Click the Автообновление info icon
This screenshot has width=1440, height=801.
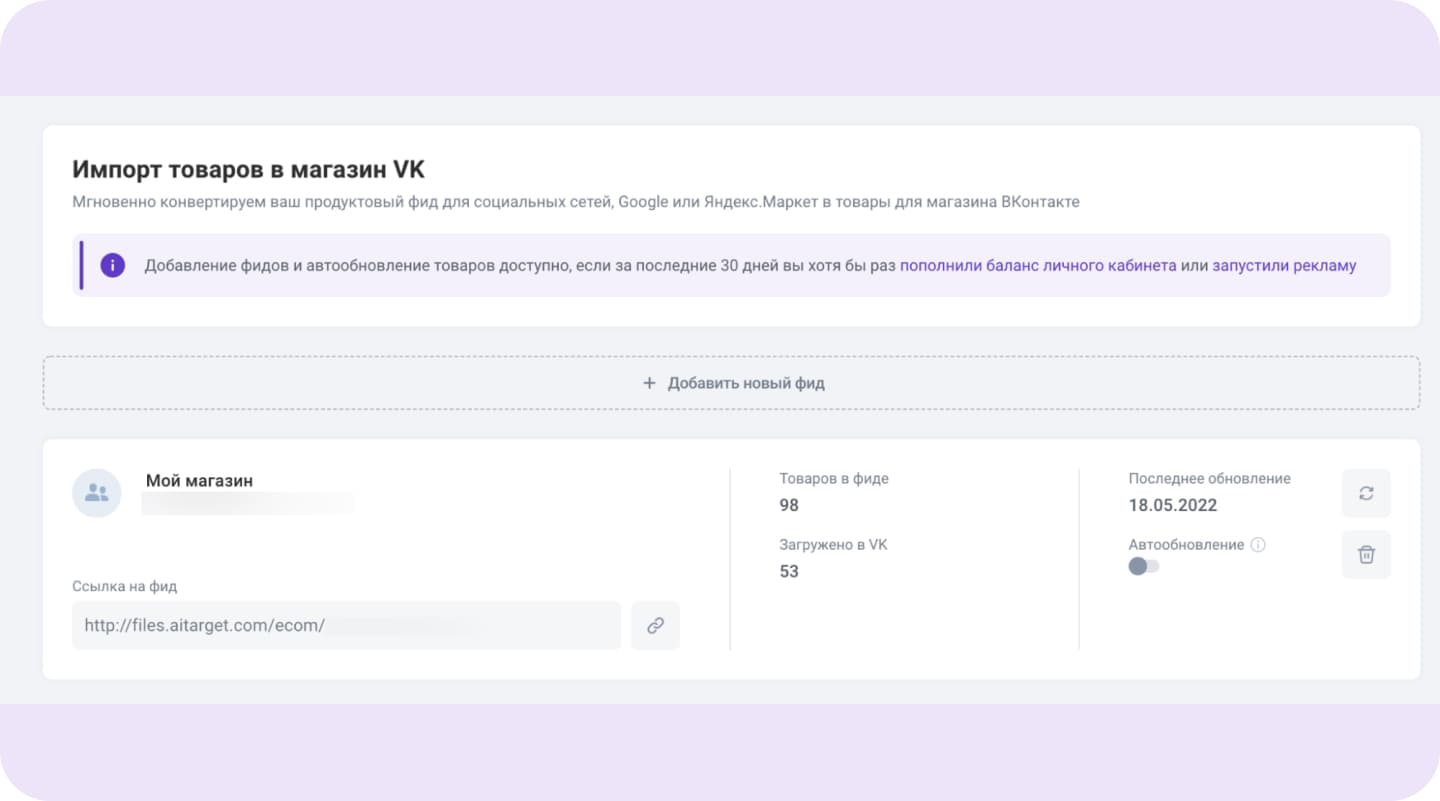[1258, 545]
